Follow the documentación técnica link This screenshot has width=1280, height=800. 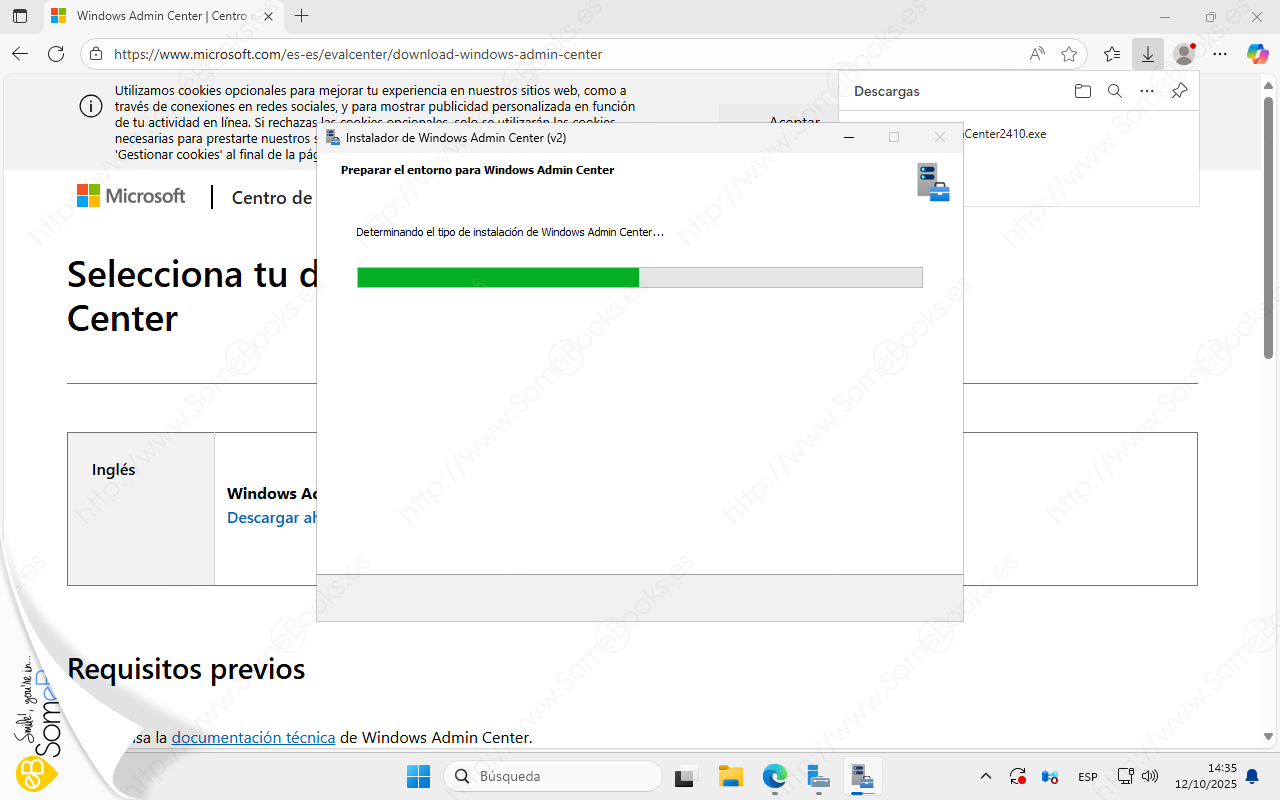(253, 737)
